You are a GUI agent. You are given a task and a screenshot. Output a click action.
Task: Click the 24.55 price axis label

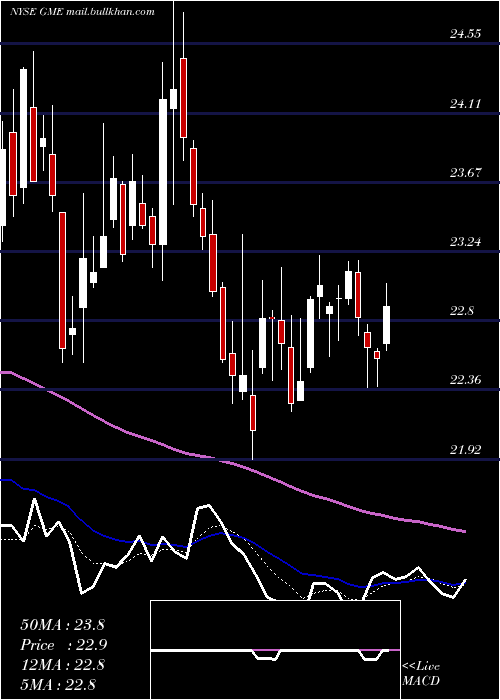coord(465,34)
